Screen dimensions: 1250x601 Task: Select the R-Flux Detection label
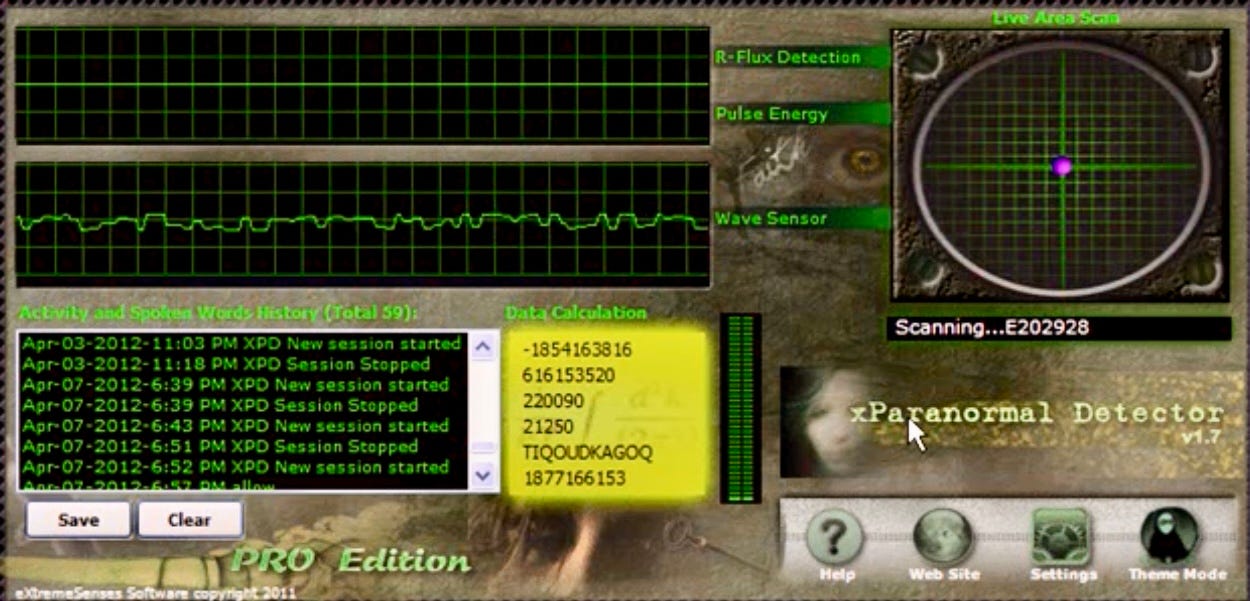(788, 57)
